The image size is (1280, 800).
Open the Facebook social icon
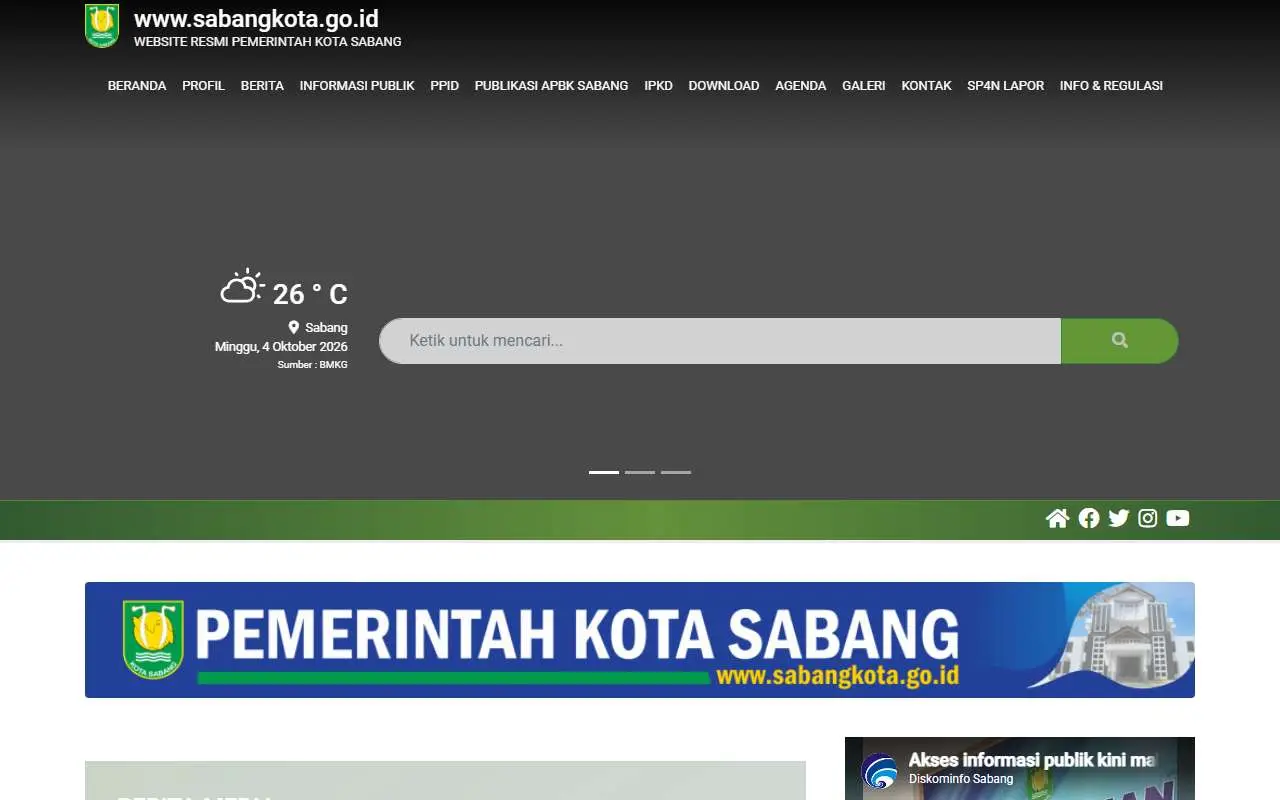1089,518
